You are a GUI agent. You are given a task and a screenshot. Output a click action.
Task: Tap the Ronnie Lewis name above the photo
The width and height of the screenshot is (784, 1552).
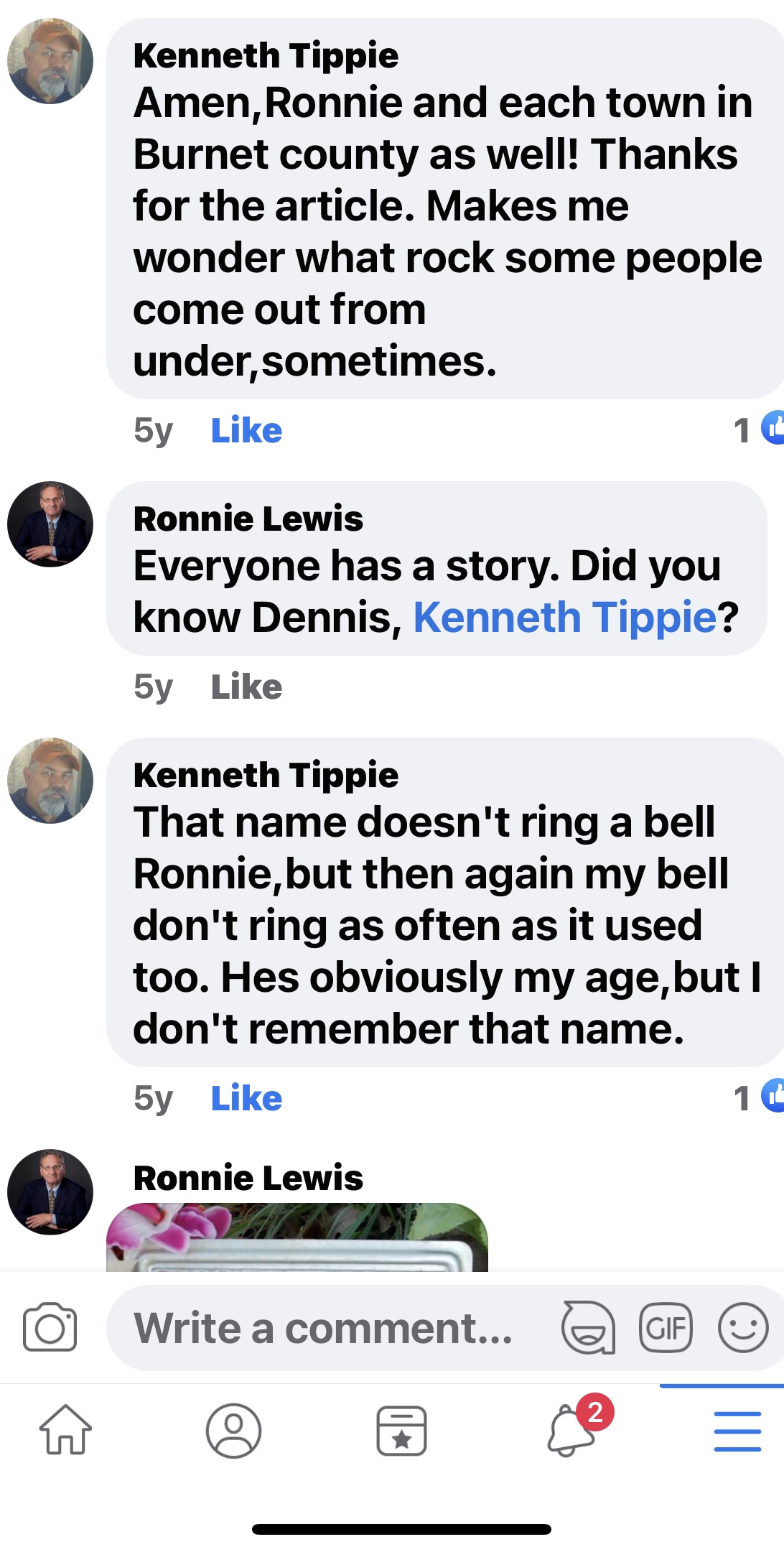click(248, 1178)
